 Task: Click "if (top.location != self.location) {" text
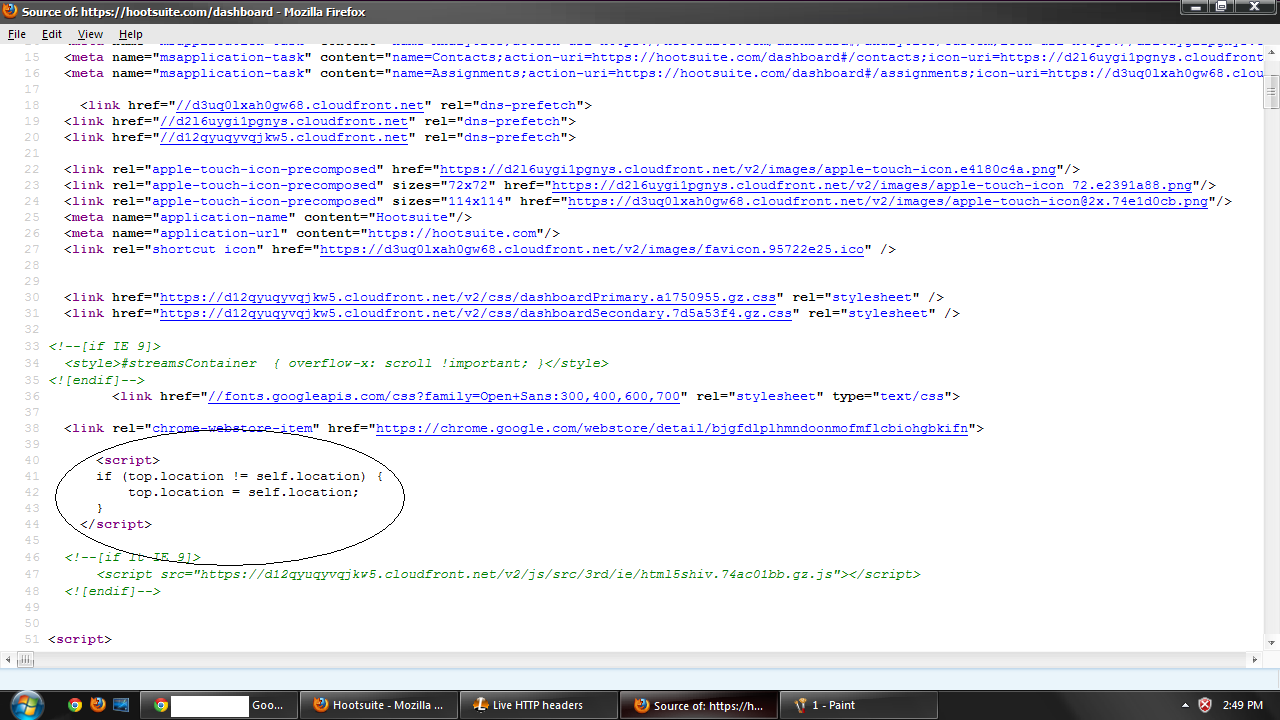coord(240,476)
